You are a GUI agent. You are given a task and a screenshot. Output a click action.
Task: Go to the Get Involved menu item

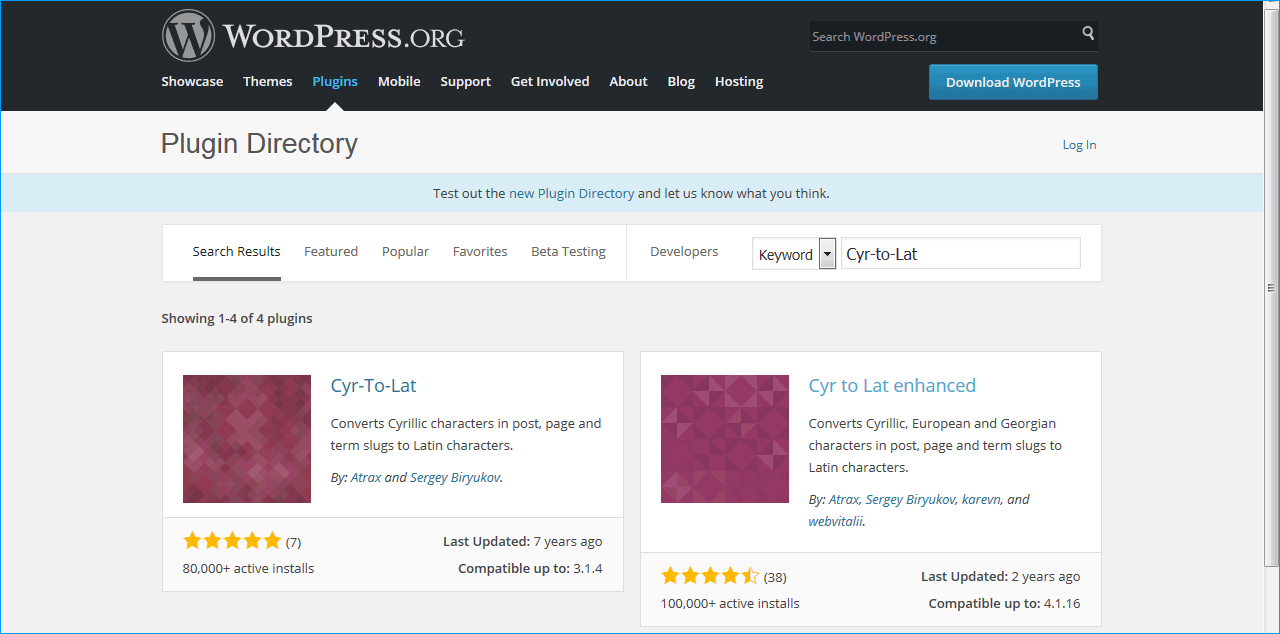pyautogui.click(x=550, y=82)
